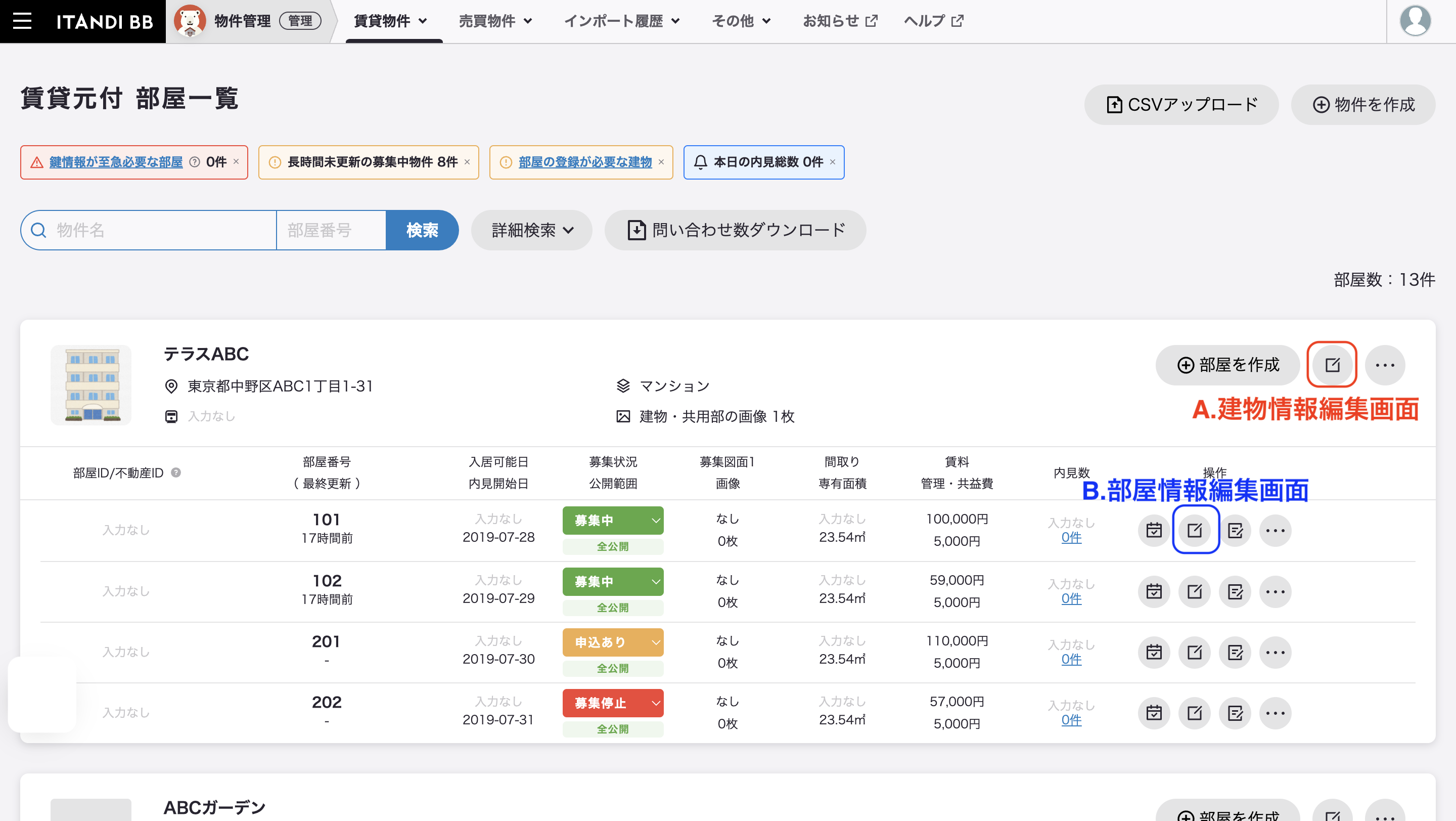This screenshot has height=821, width=1456.
Task: Click the 部屋番号 input field
Action: coord(331,230)
